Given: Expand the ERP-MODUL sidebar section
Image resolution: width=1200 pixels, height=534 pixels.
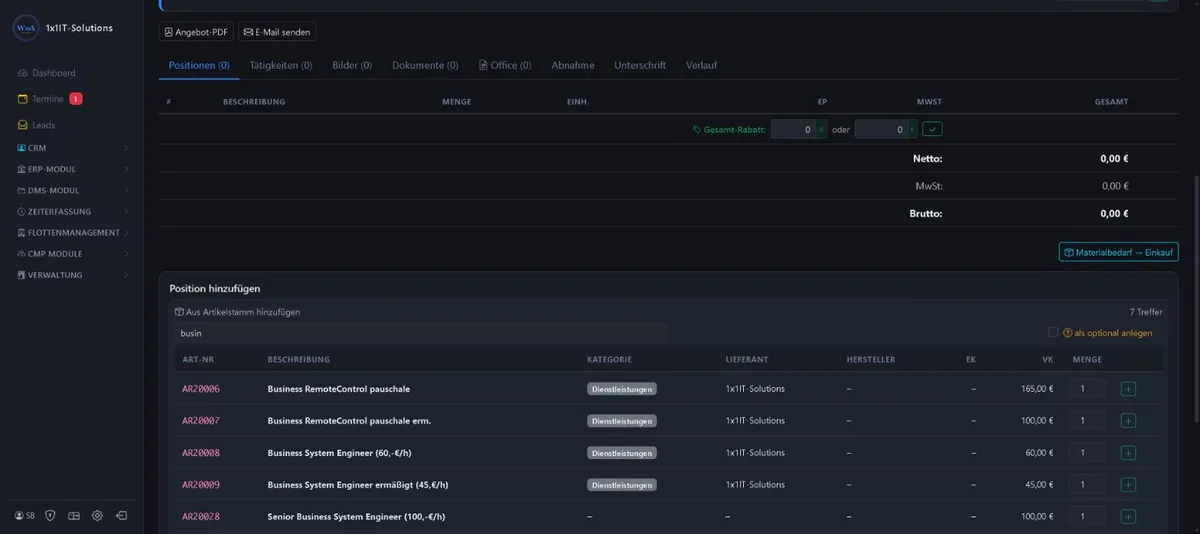Looking at the screenshot, I should pos(74,169).
